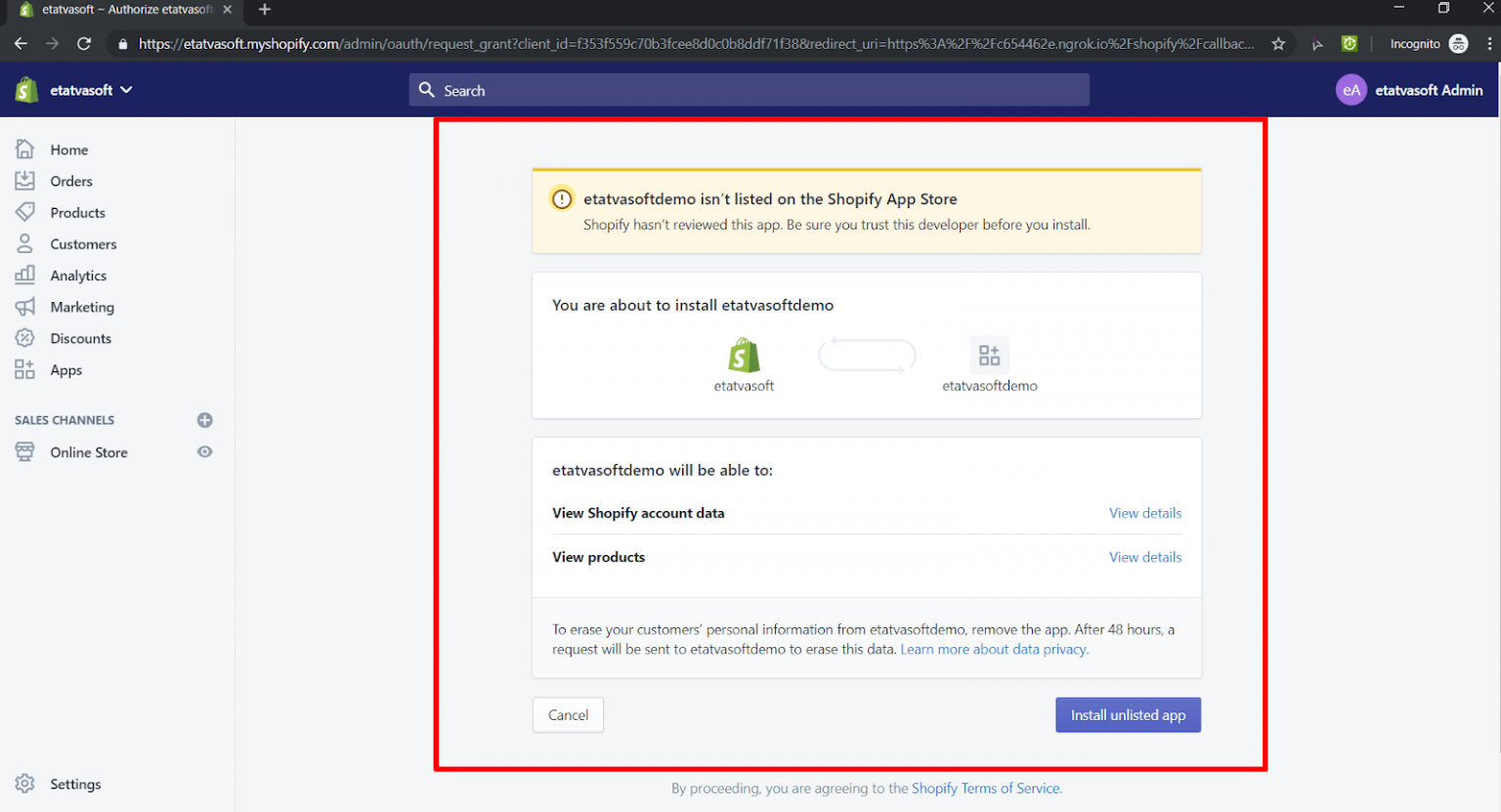
Task: Select the Products tag icon
Action: click(26, 212)
